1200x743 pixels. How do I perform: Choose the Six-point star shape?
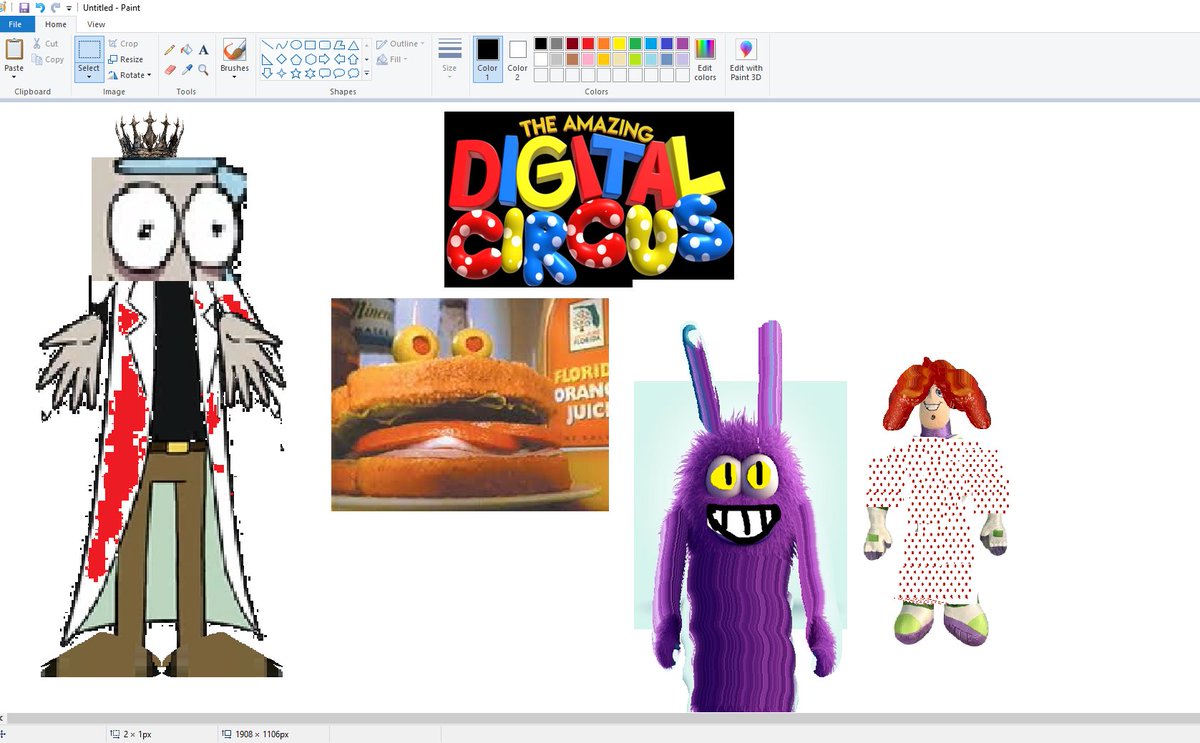click(310, 73)
